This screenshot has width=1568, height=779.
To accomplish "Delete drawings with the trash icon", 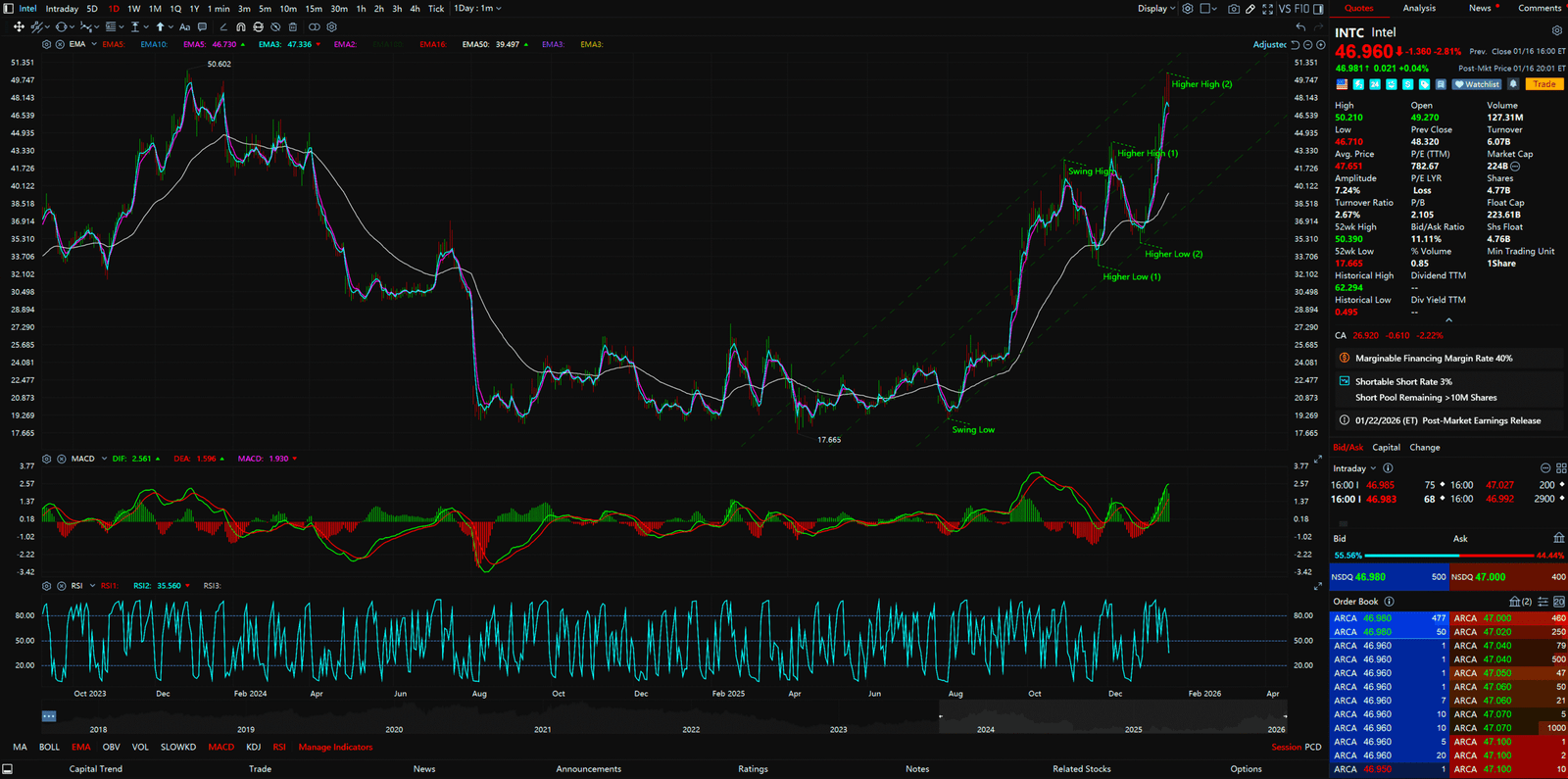I will coord(292,27).
